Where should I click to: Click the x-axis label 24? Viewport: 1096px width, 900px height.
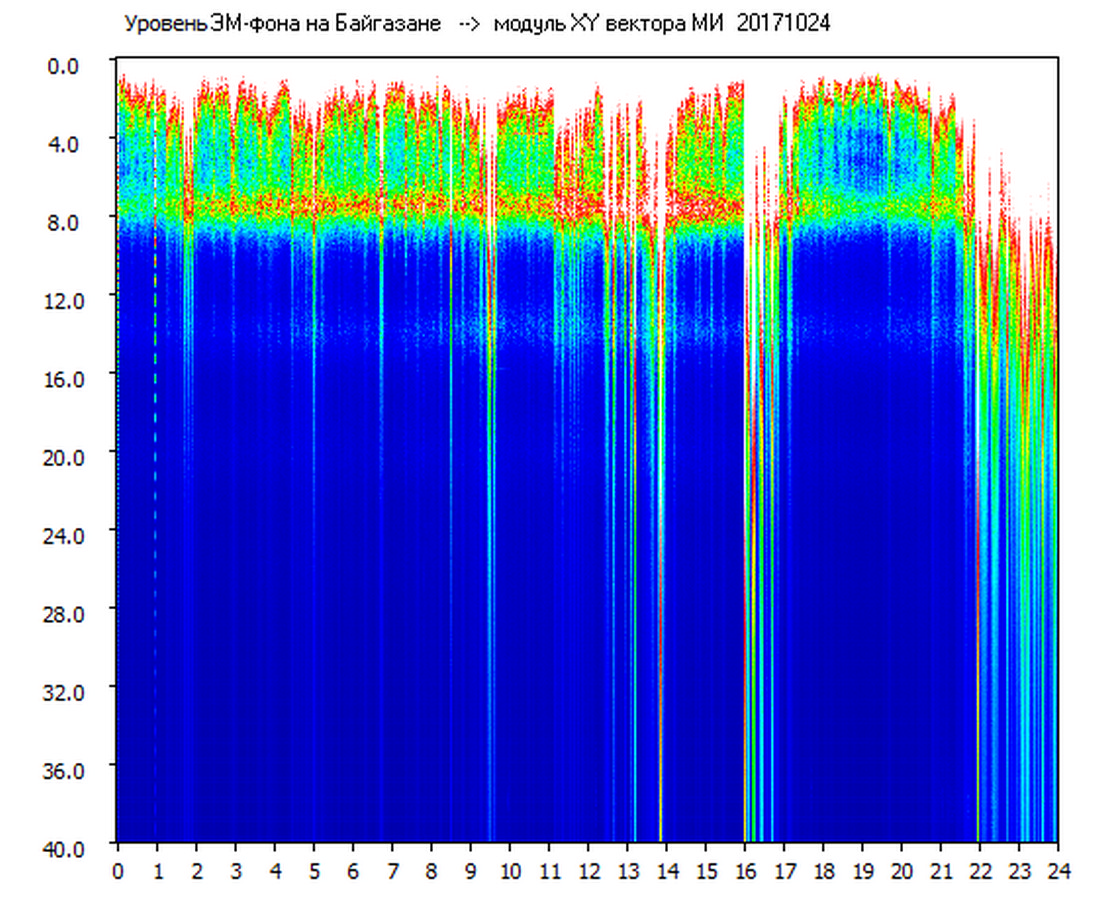pos(1058,870)
